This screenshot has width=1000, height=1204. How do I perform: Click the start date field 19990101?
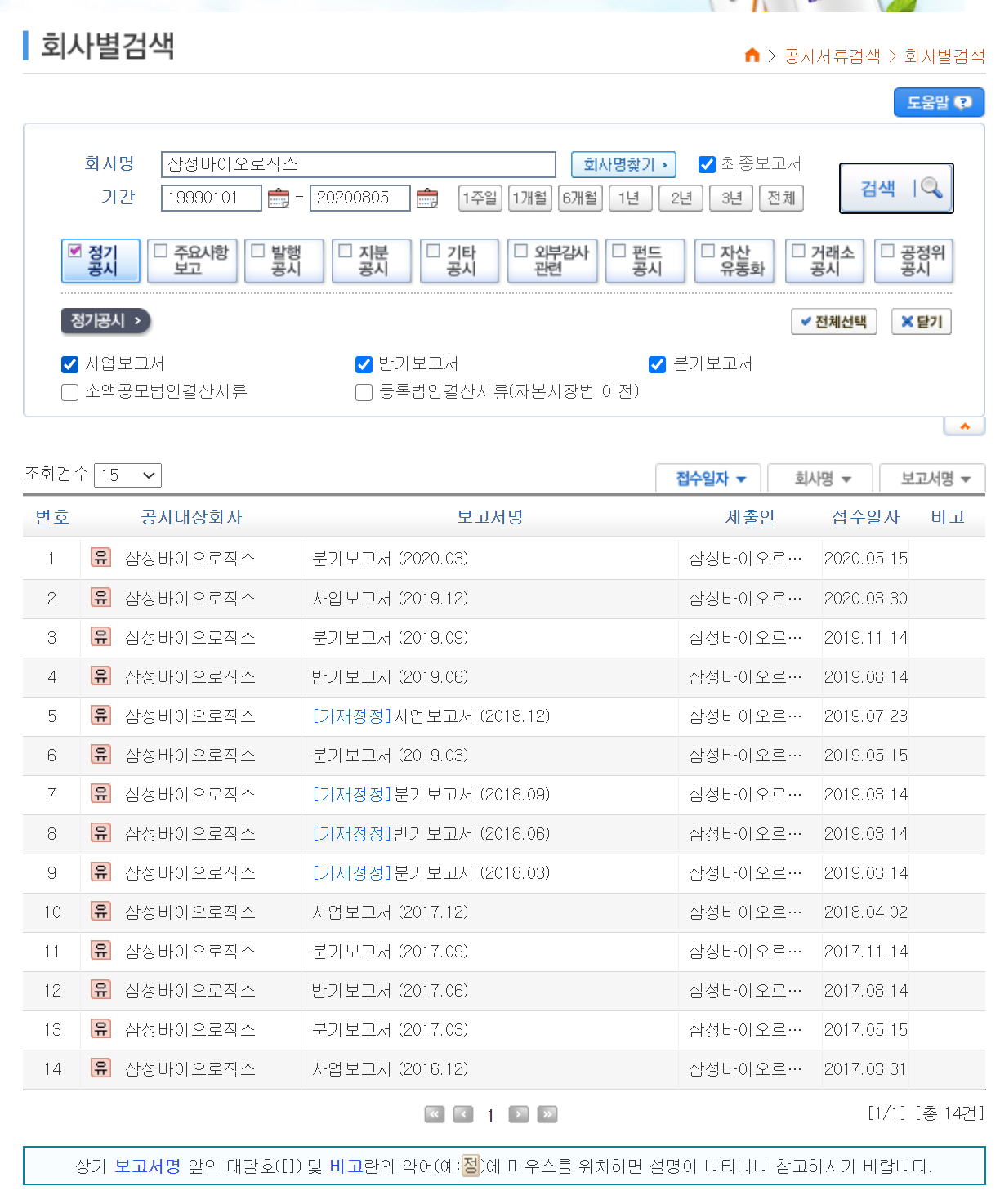click(212, 198)
